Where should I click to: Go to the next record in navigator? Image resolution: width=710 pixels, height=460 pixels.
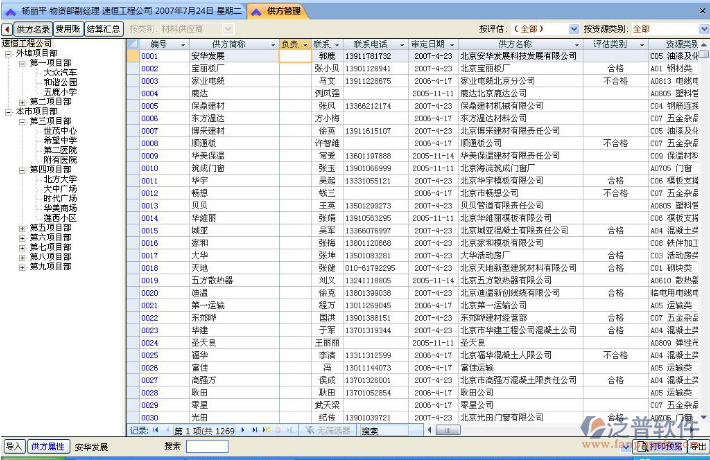point(243,430)
